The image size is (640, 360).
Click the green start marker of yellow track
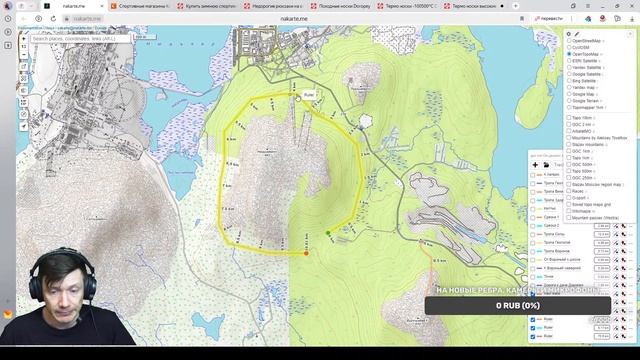(328, 233)
